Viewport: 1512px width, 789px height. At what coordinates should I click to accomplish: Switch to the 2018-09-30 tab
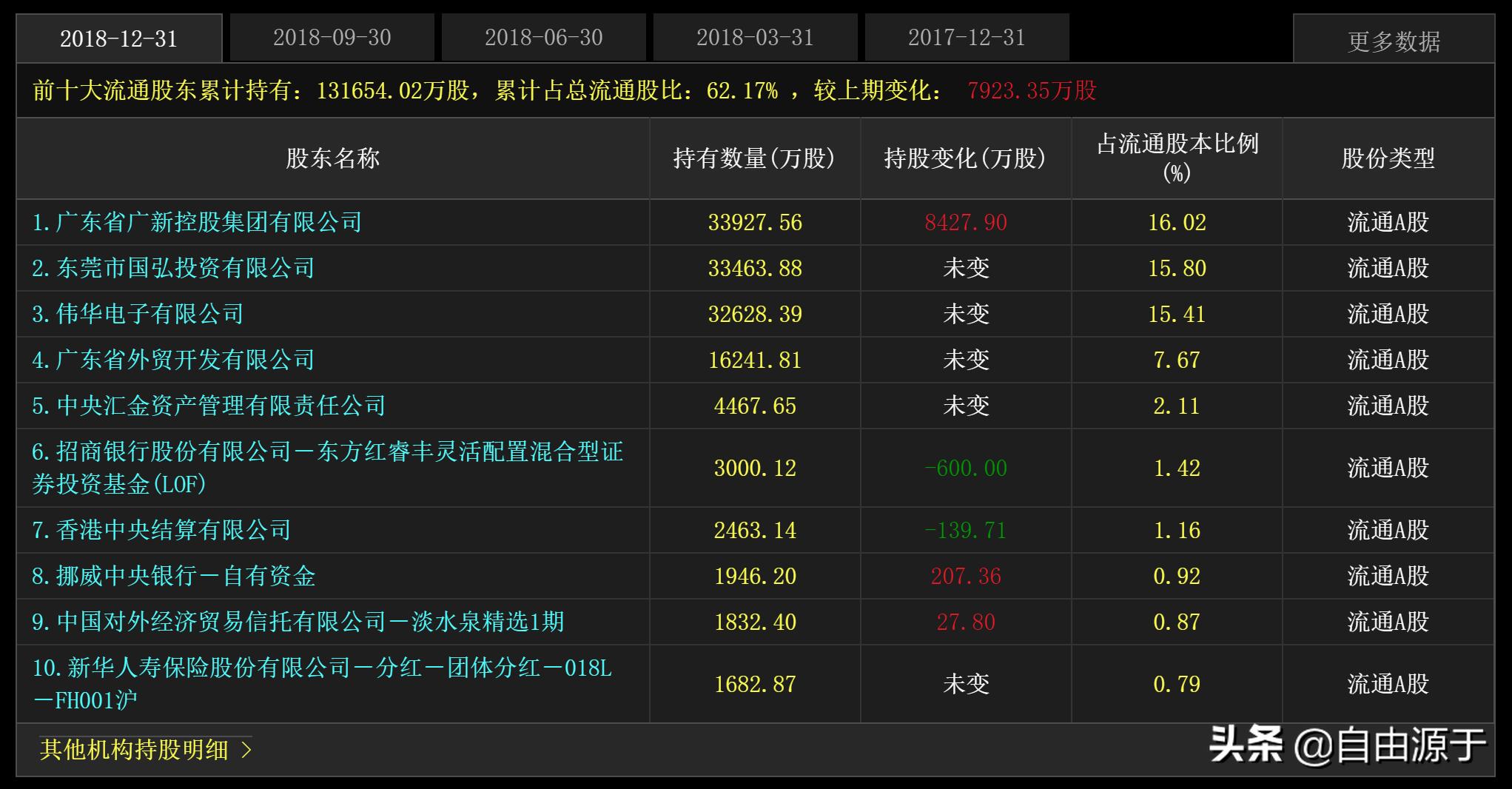pos(332,37)
